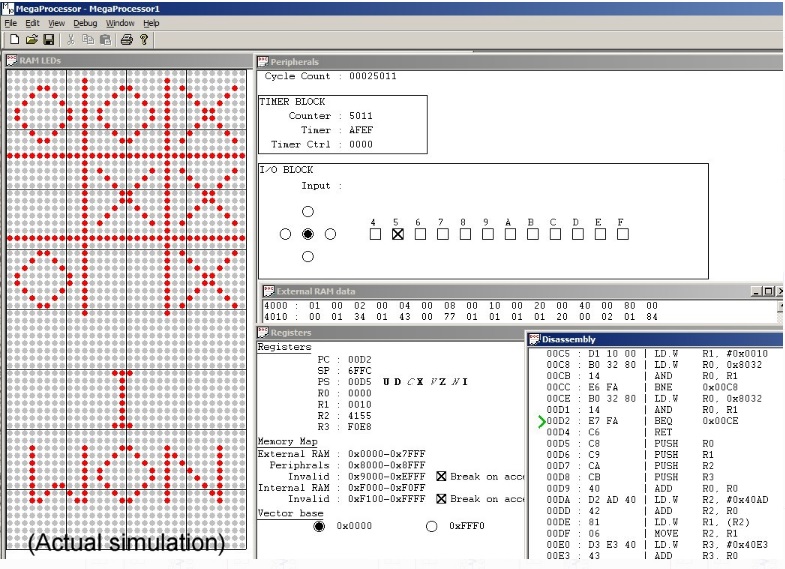Maximize the External RAM data window
The image size is (785, 569).
[x=769, y=291]
